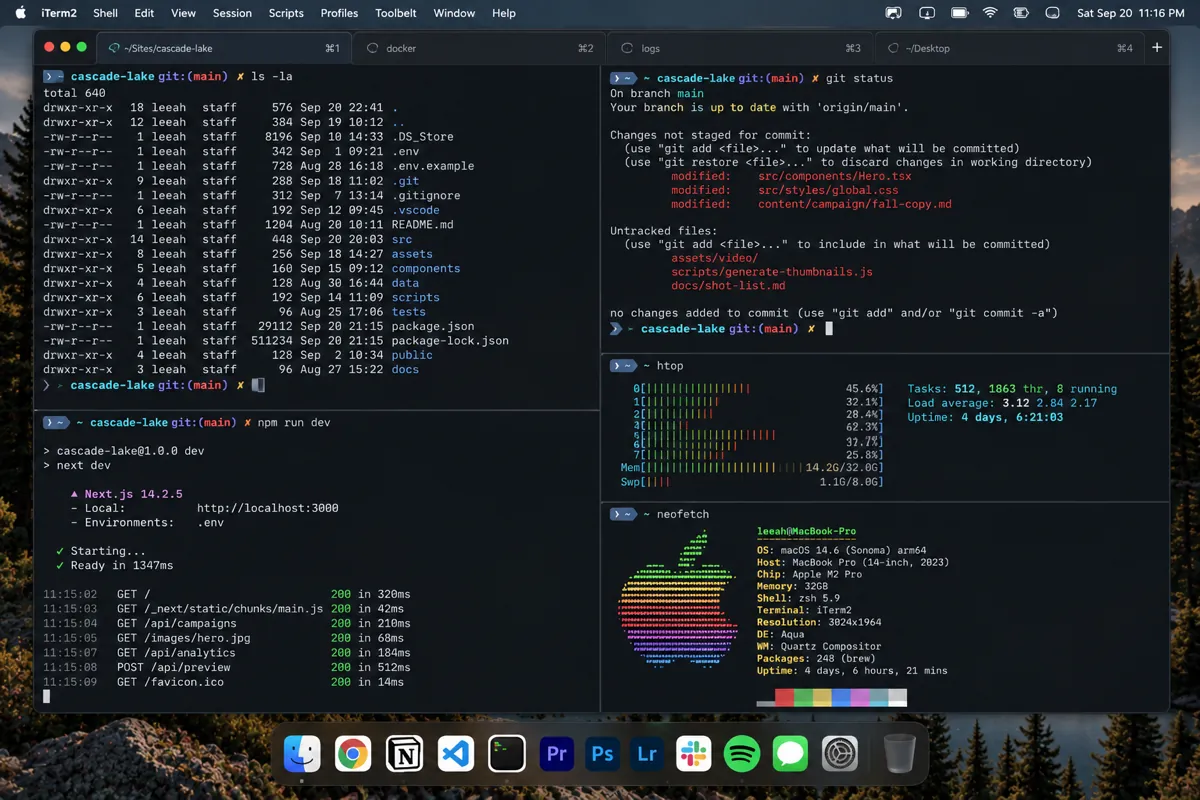Open the http://localhost:3000 link

click(268, 508)
